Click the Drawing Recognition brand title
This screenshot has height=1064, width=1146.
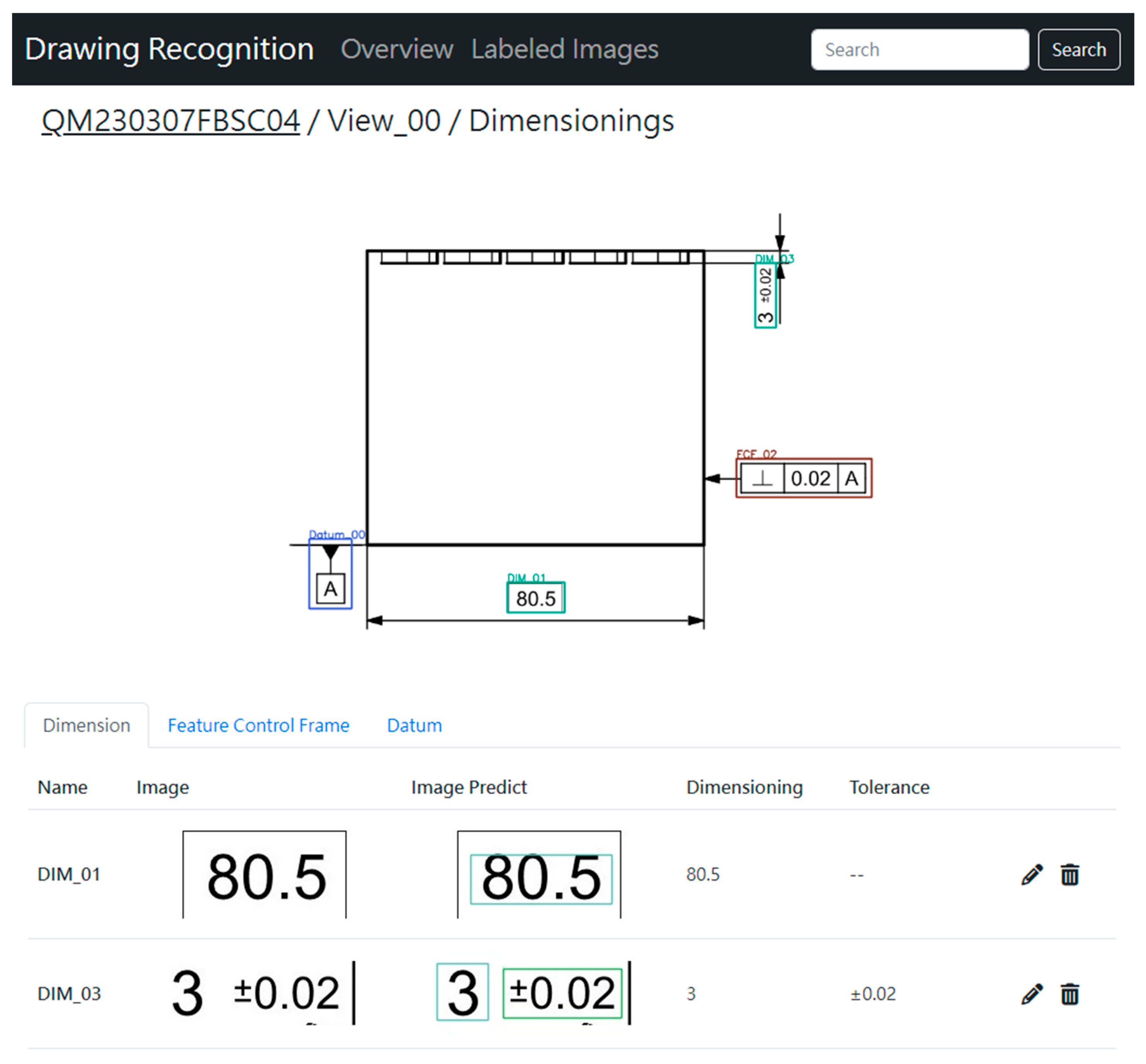[x=169, y=49]
